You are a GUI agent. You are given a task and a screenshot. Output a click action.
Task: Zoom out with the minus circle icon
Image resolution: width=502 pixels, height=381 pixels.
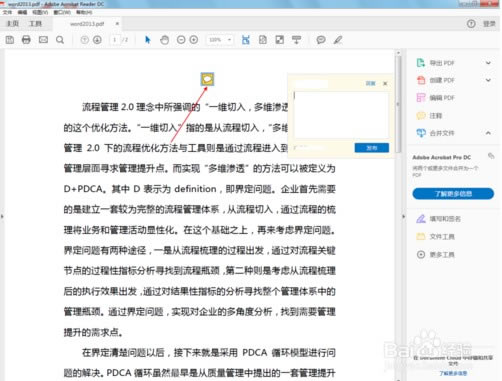181,40
